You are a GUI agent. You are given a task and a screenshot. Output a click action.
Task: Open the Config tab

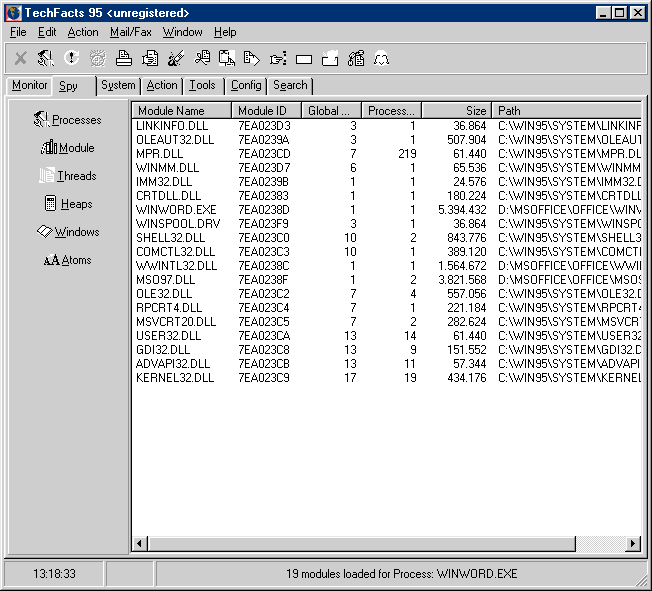[x=246, y=86]
